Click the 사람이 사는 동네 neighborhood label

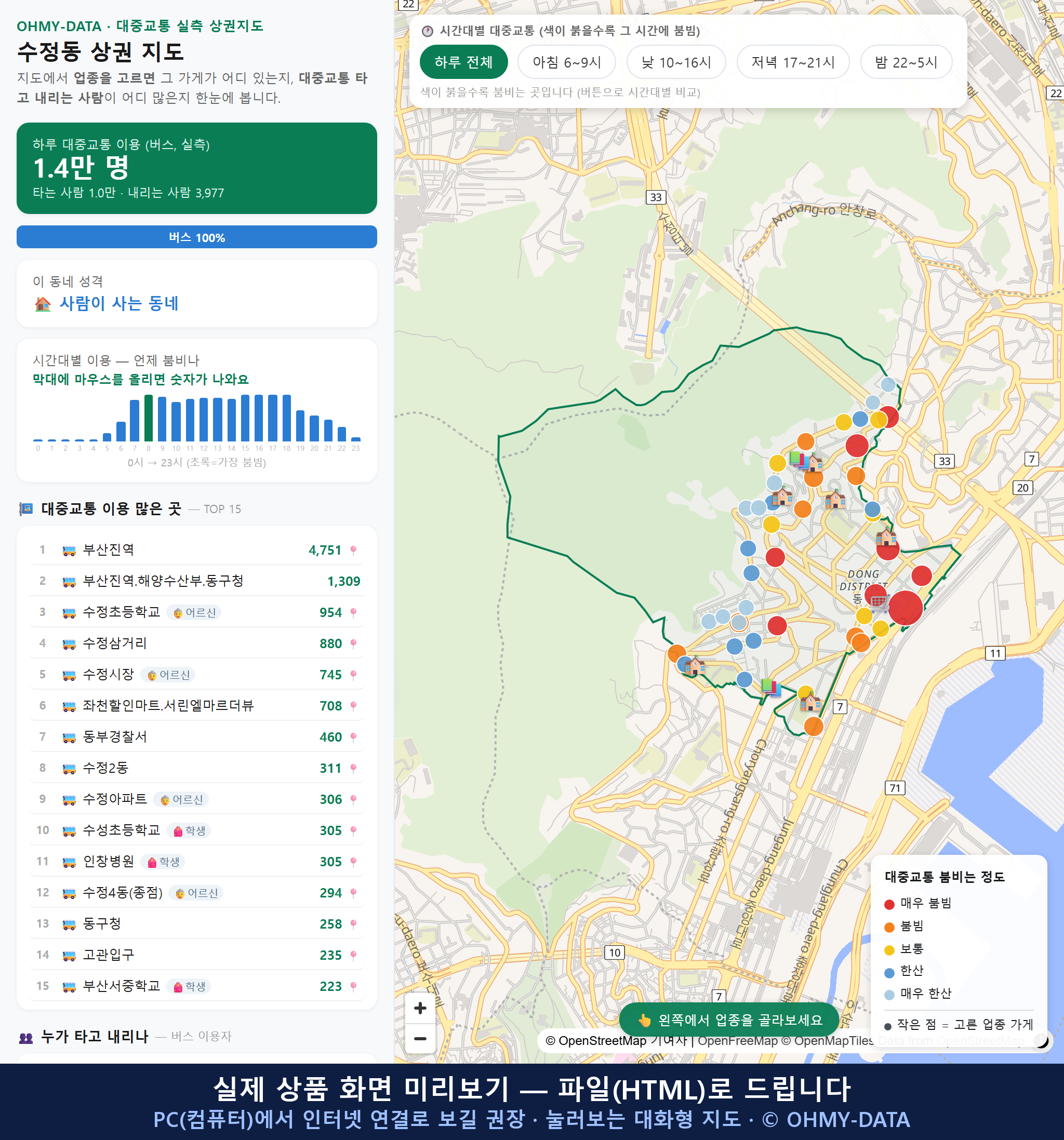click(119, 303)
